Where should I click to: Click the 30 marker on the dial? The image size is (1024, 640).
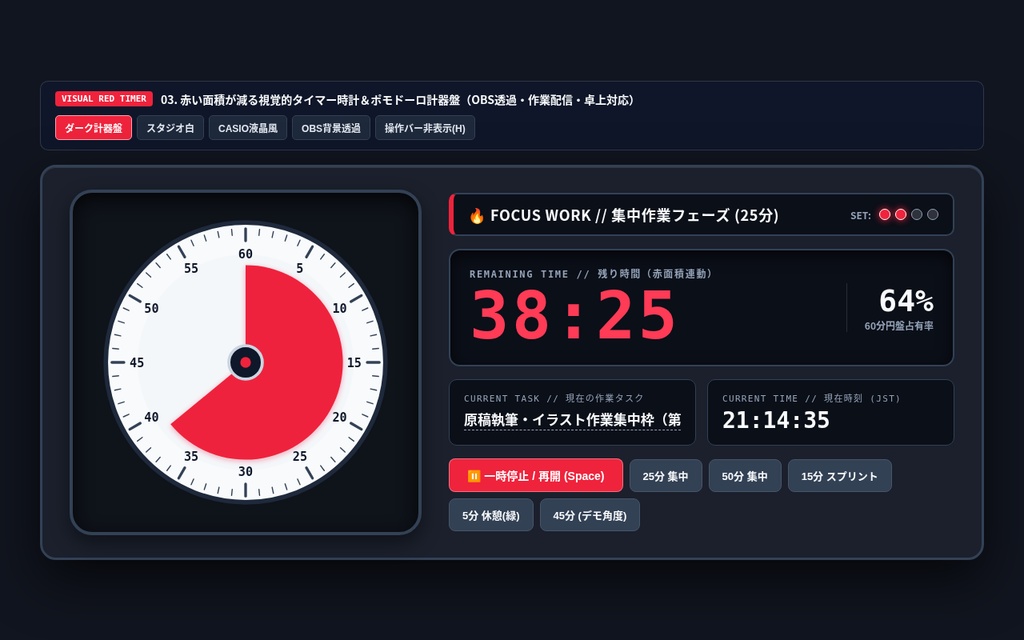(x=246, y=471)
